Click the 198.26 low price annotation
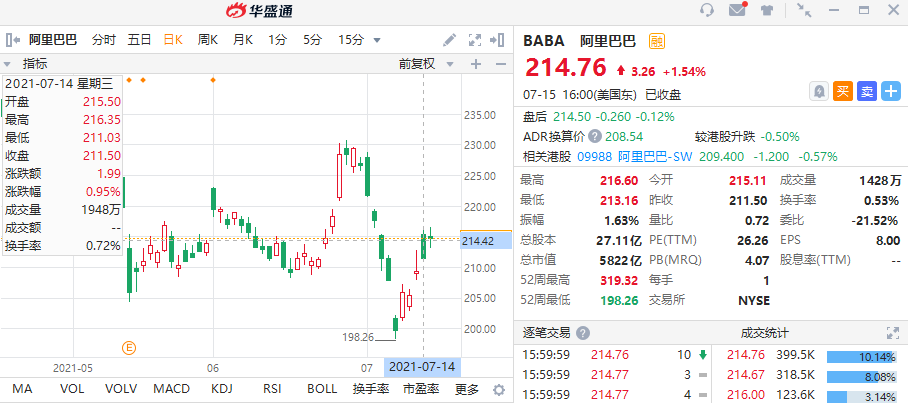The height and width of the screenshot is (403, 908). (358, 336)
